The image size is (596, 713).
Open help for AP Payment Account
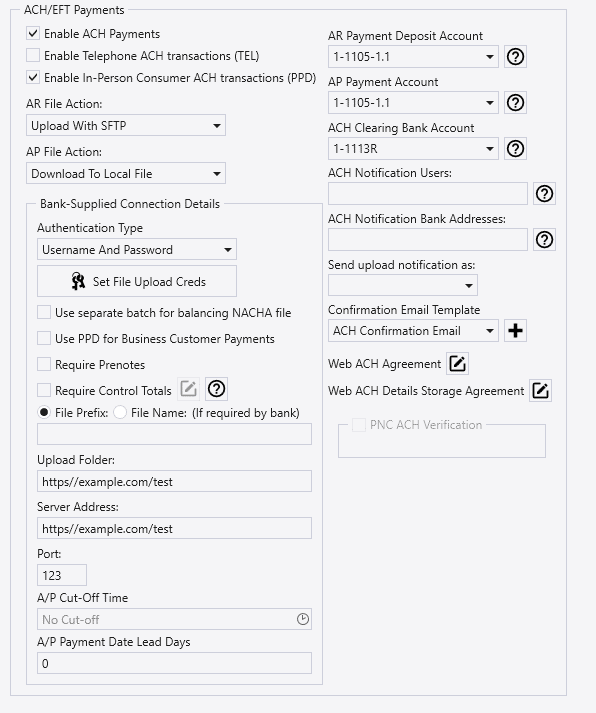coord(515,103)
